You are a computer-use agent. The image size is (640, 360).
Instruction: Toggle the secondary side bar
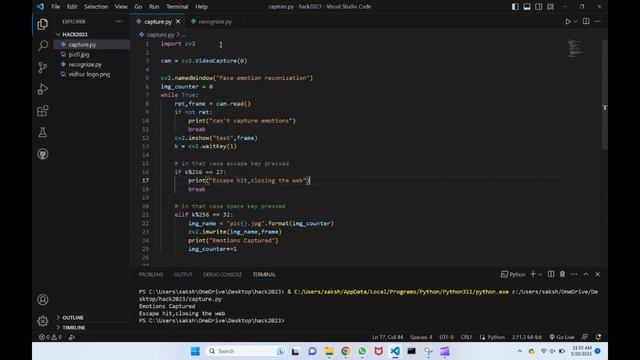tap(539, 7)
